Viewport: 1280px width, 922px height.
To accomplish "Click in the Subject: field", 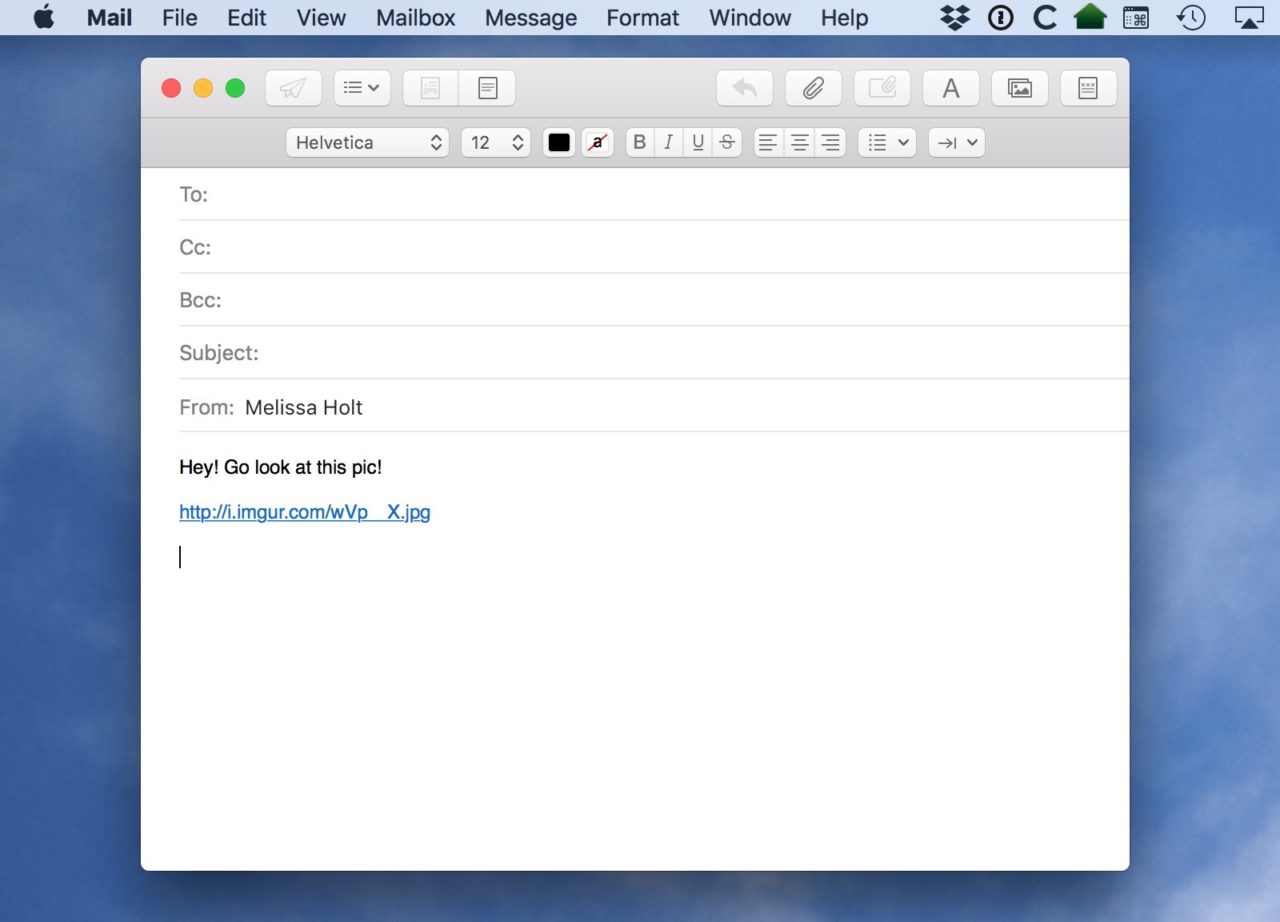I will (x=654, y=353).
